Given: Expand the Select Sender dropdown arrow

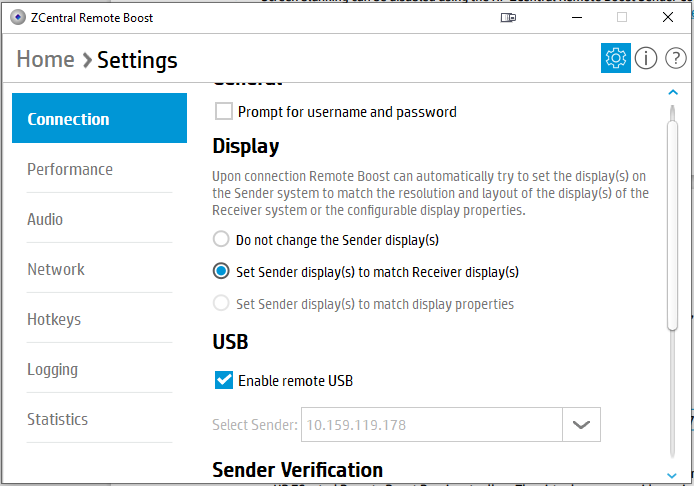Looking at the screenshot, I should [x=581, y=424].
